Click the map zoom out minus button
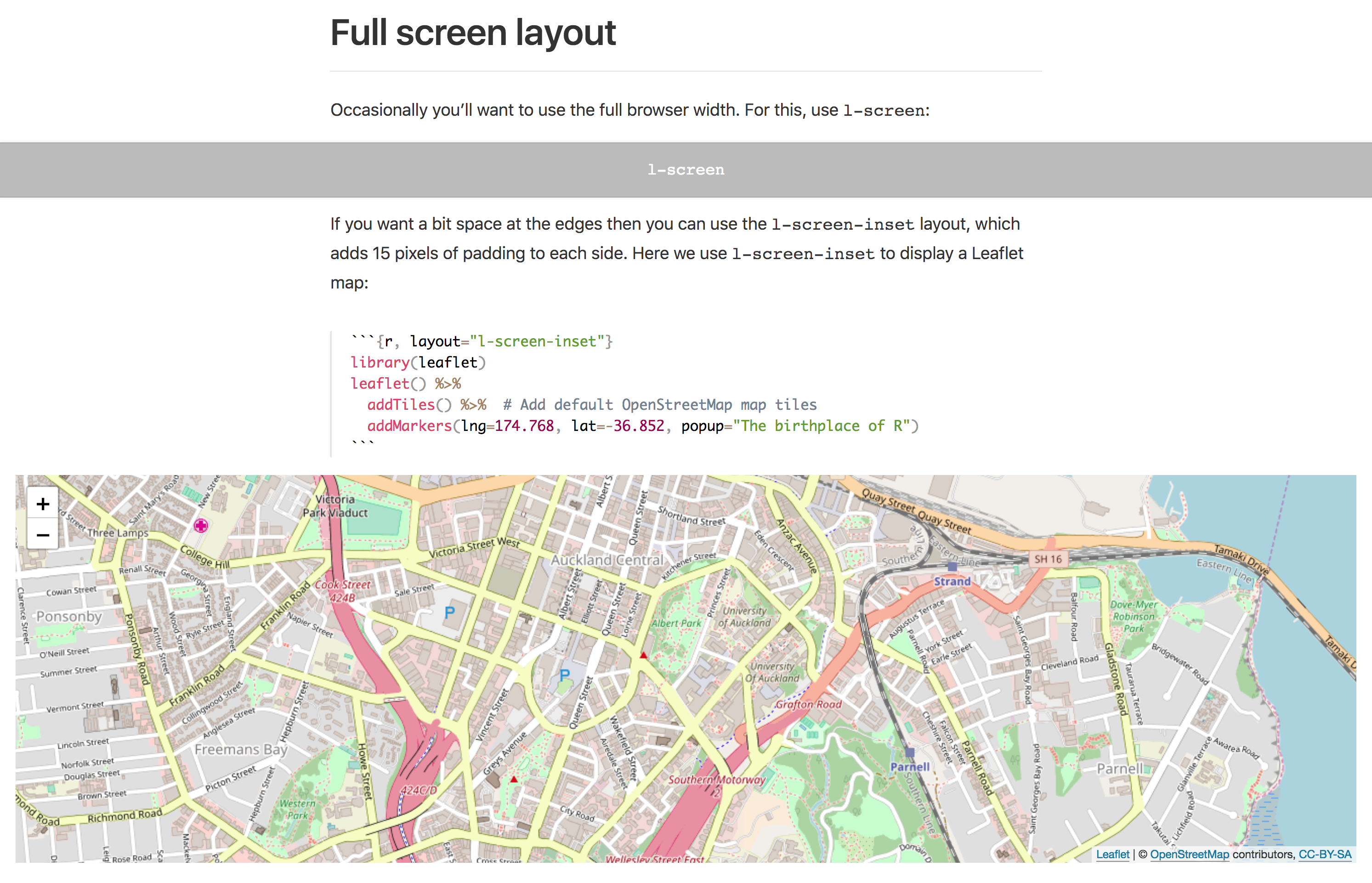Screen dimensions: 1372x883 coord(42,535)
